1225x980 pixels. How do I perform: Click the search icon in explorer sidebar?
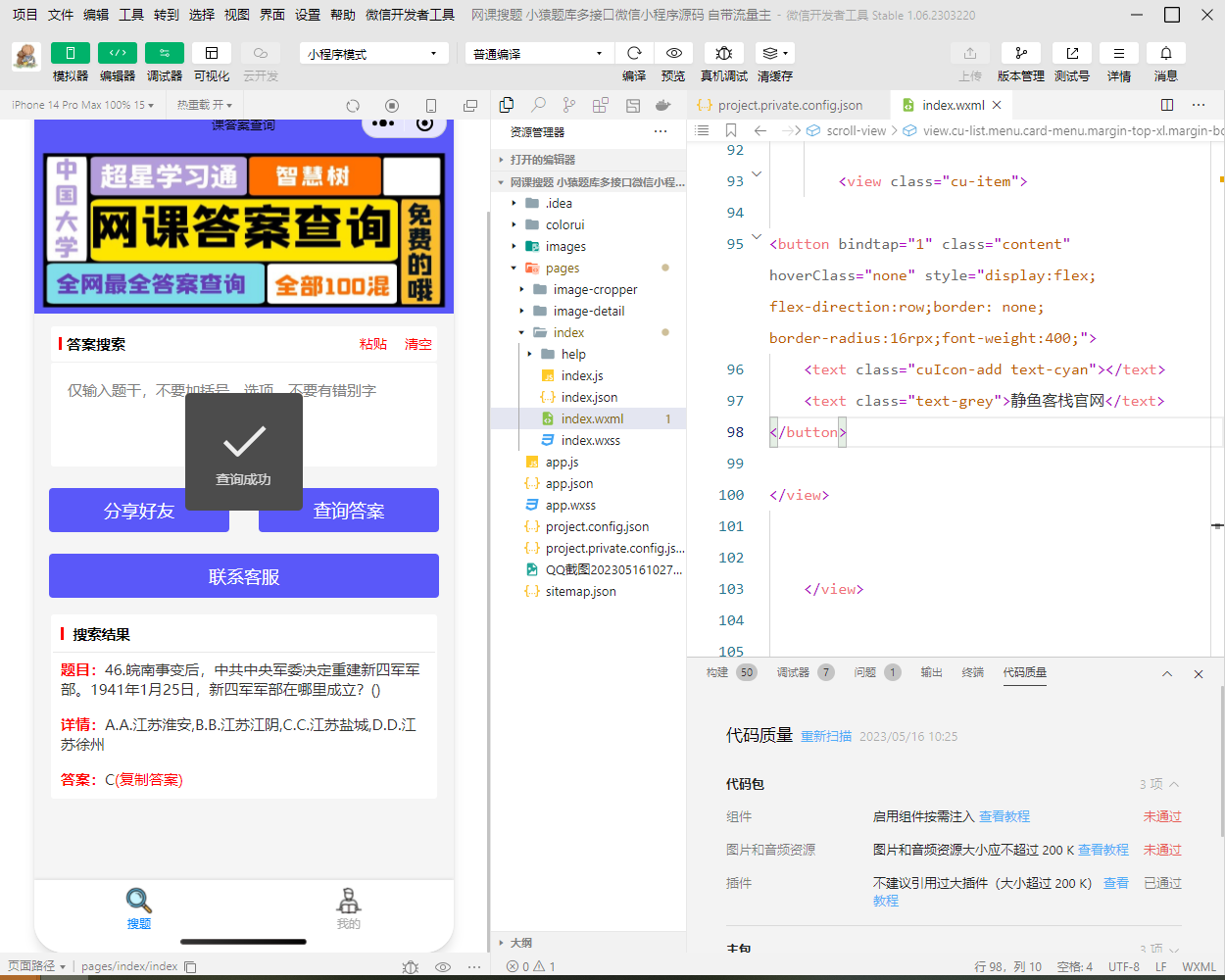click(x=538, y=105)
